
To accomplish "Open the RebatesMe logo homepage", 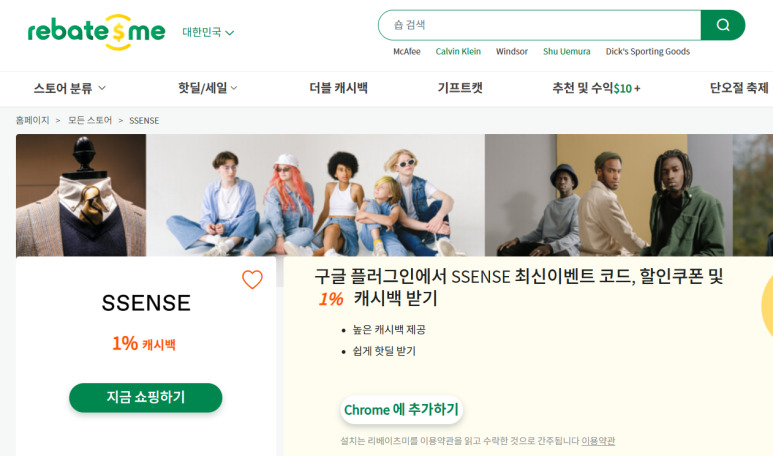I will (97, 32).
